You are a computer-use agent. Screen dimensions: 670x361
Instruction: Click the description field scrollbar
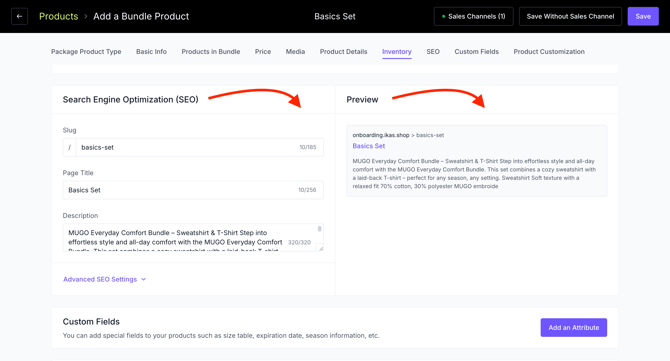(x=320, y=229)
